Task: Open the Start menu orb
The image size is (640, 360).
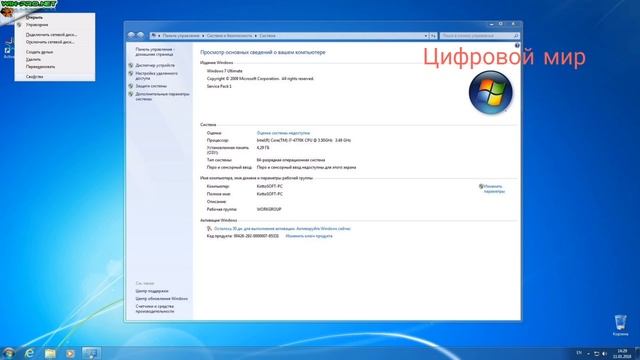Action: point(8,353)
